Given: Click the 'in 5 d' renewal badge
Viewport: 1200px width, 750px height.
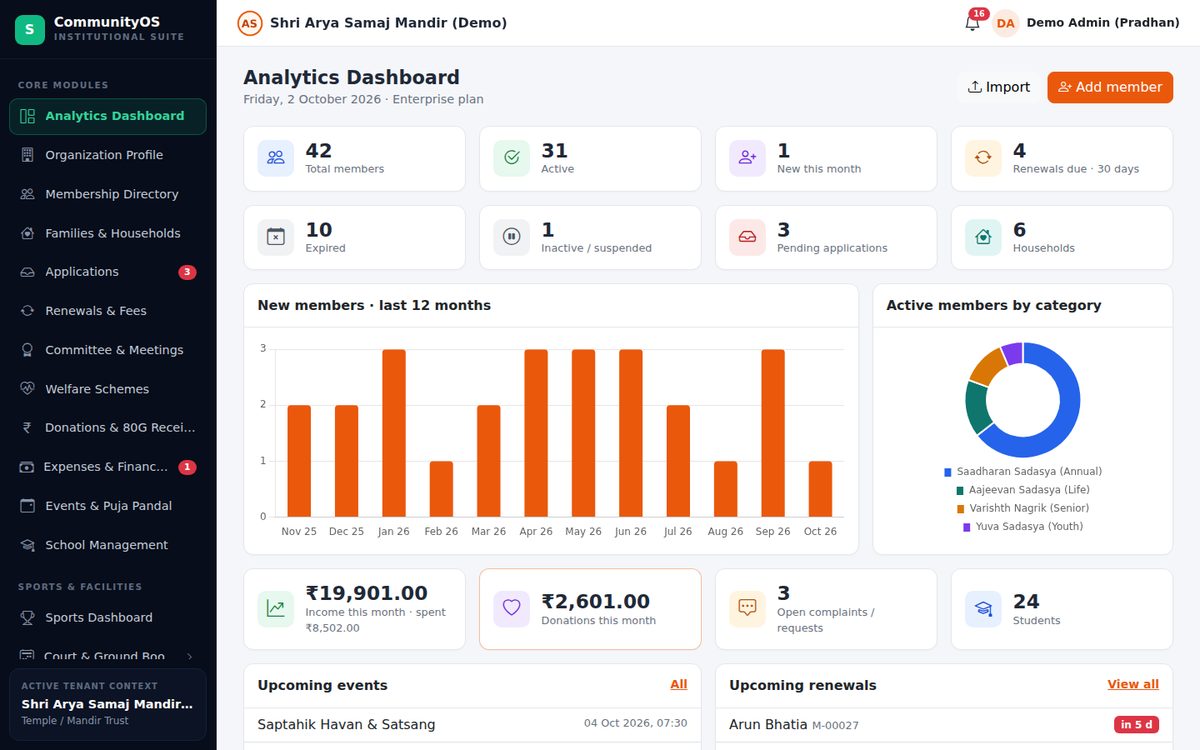Looking at the screenshot, I should pos(1136,725).
